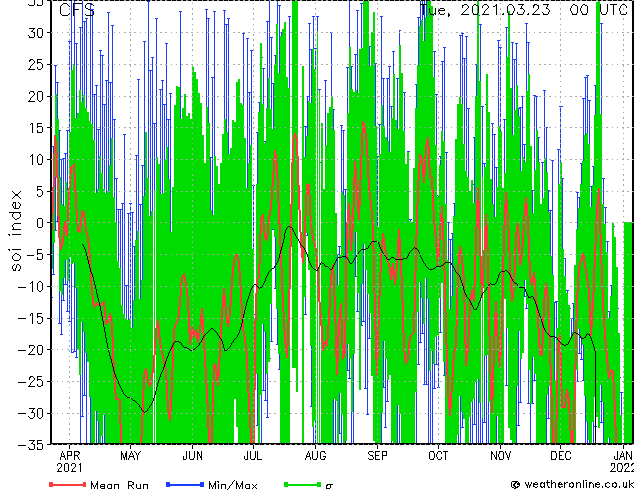Image resolution: width=634 pixels, height=490 pixels.
Task: Click the blue Min/Max legend line
Action: pos(185,484)
